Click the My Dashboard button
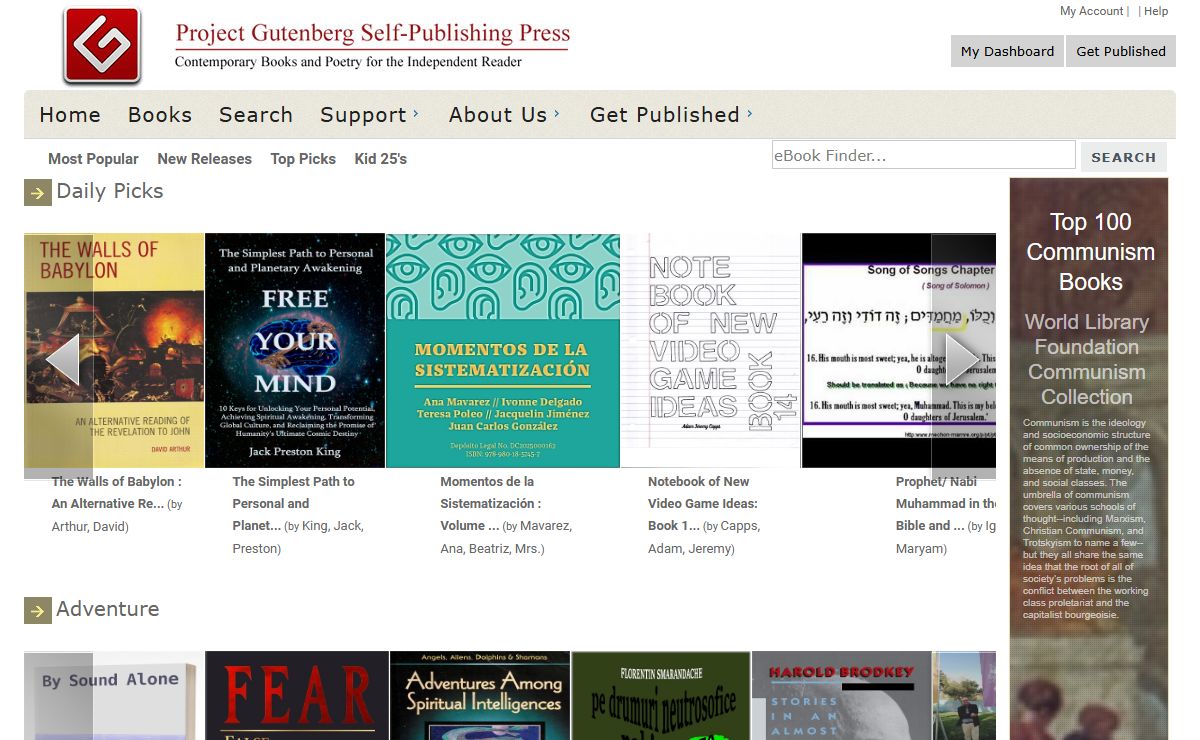 point(1007,51)
